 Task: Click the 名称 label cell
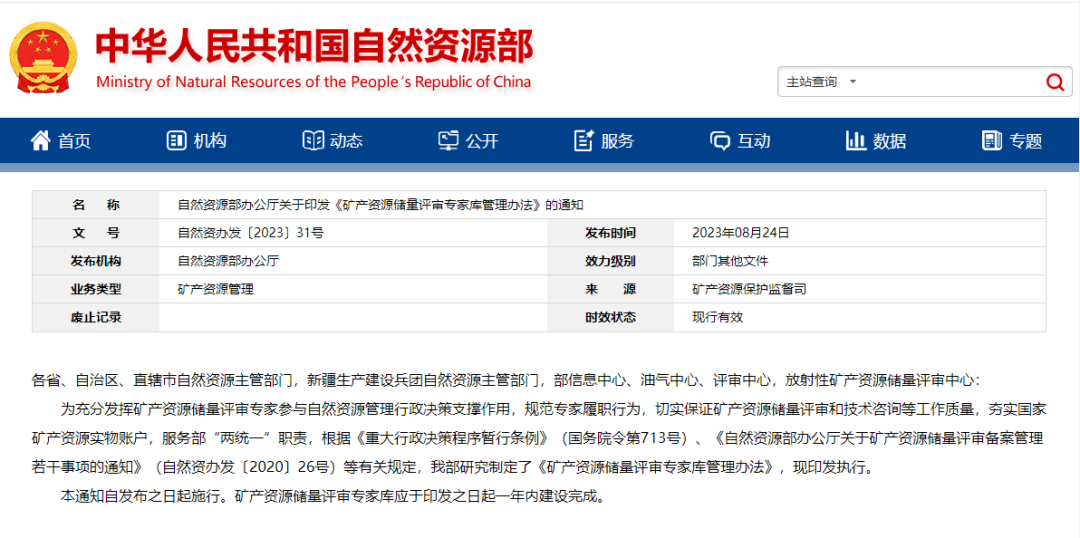point(96,205)
